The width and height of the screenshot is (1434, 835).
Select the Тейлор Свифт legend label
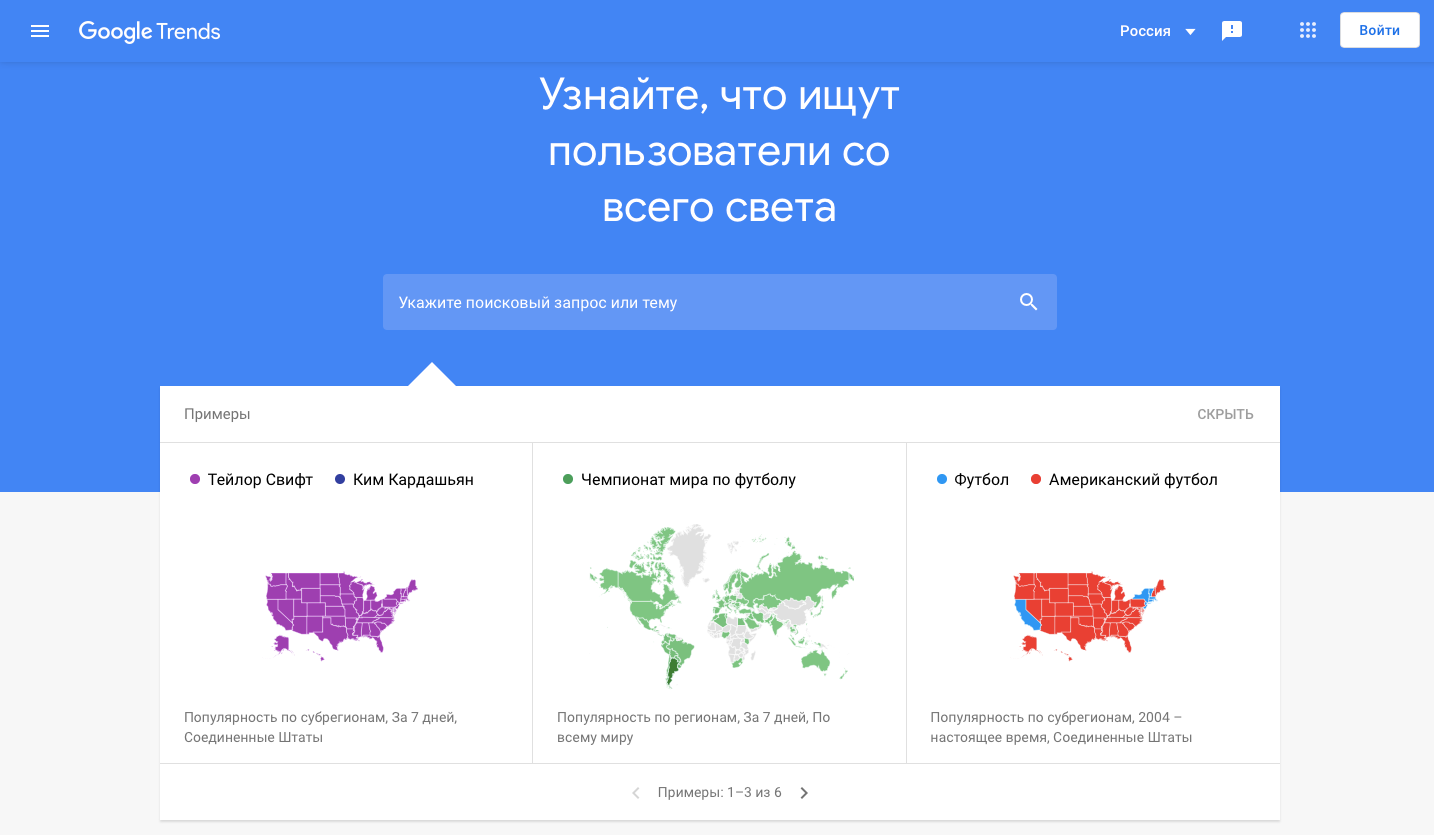point(260,480)
